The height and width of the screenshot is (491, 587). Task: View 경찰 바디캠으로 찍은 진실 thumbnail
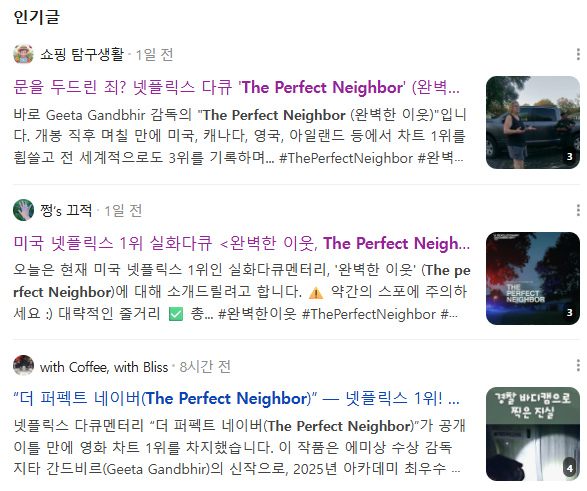click(533, 434)
